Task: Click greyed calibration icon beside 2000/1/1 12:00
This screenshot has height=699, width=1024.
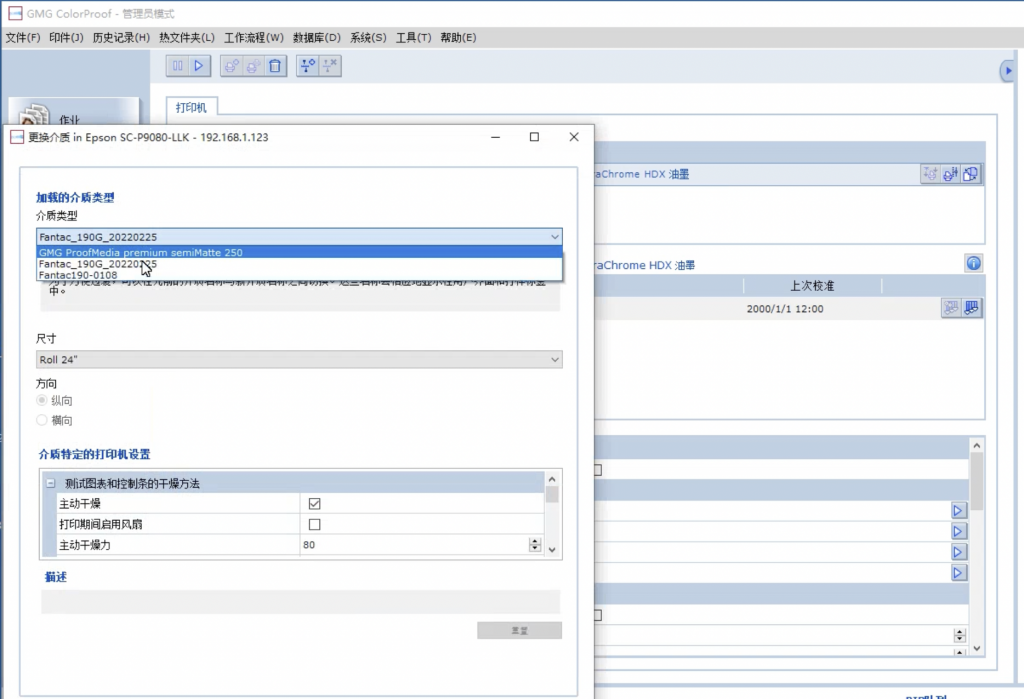Action: point(951,308)
